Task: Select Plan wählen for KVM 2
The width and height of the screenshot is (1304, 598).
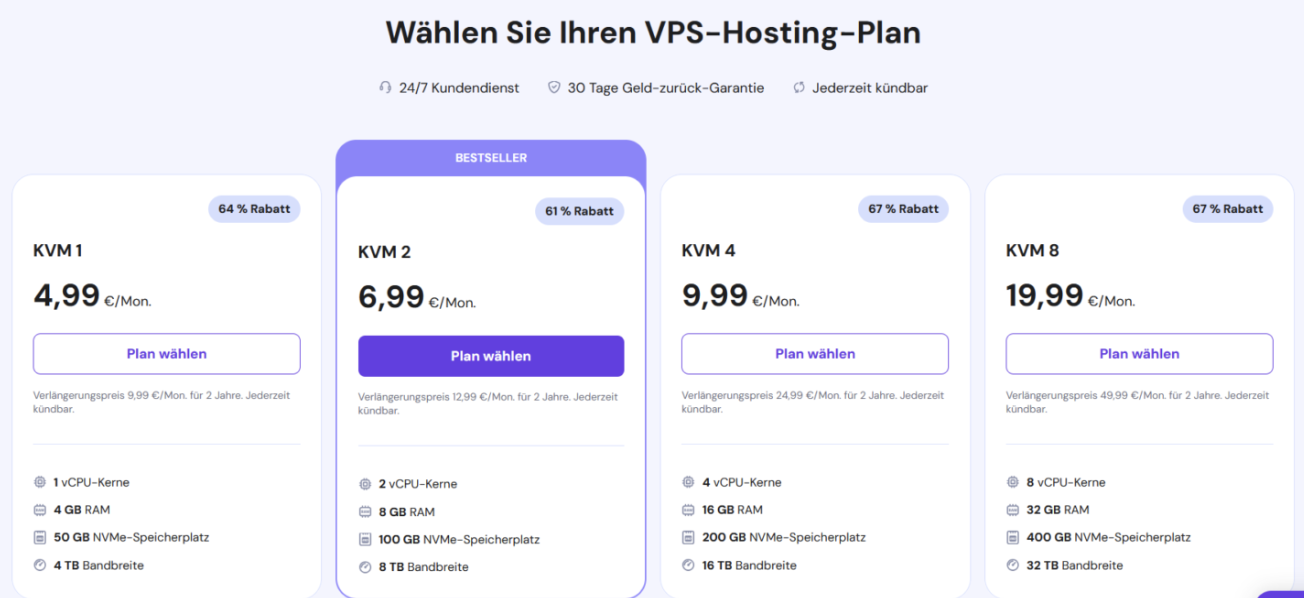Action: (491, 355)
